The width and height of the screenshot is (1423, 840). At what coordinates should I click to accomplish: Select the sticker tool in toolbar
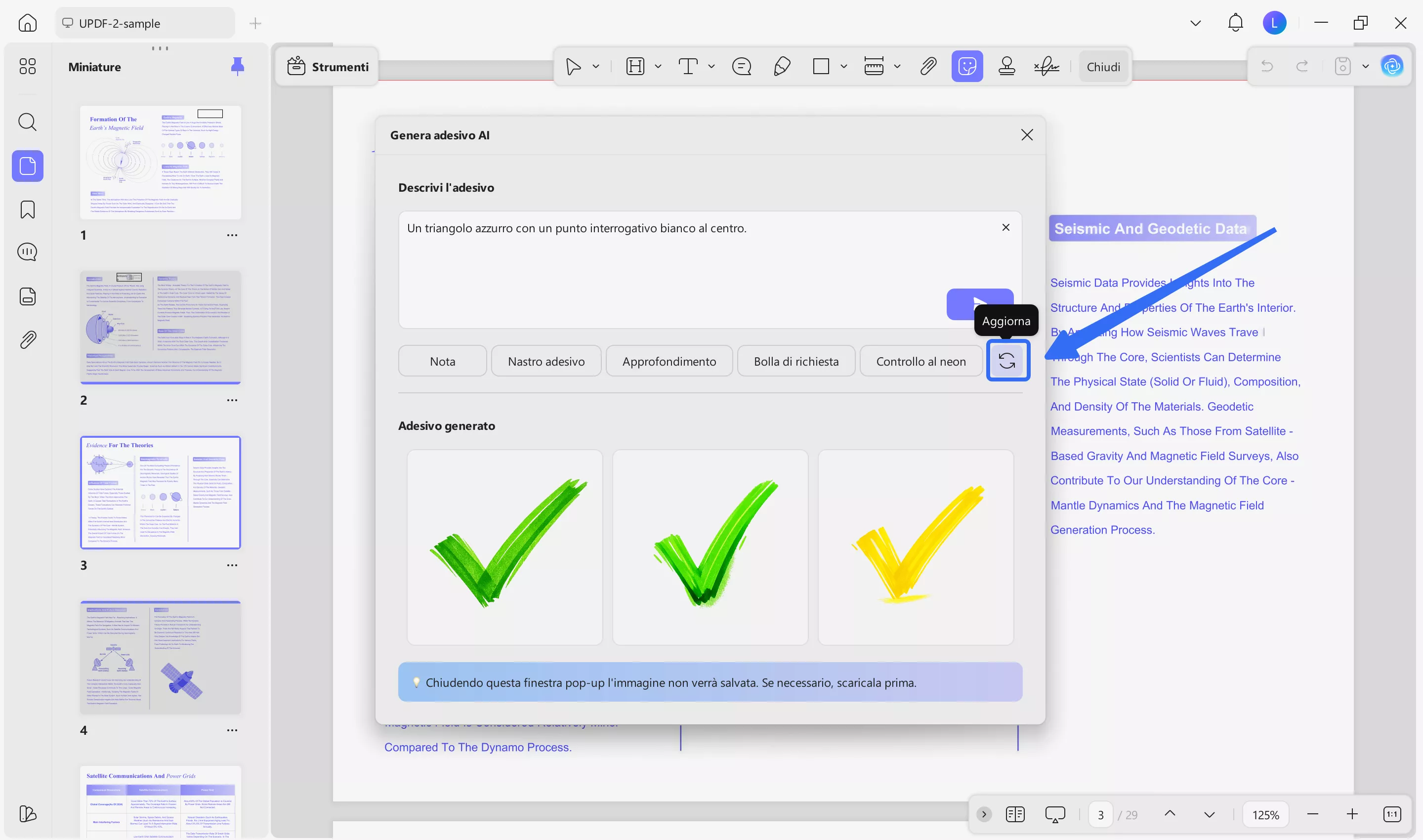point(967,67)
